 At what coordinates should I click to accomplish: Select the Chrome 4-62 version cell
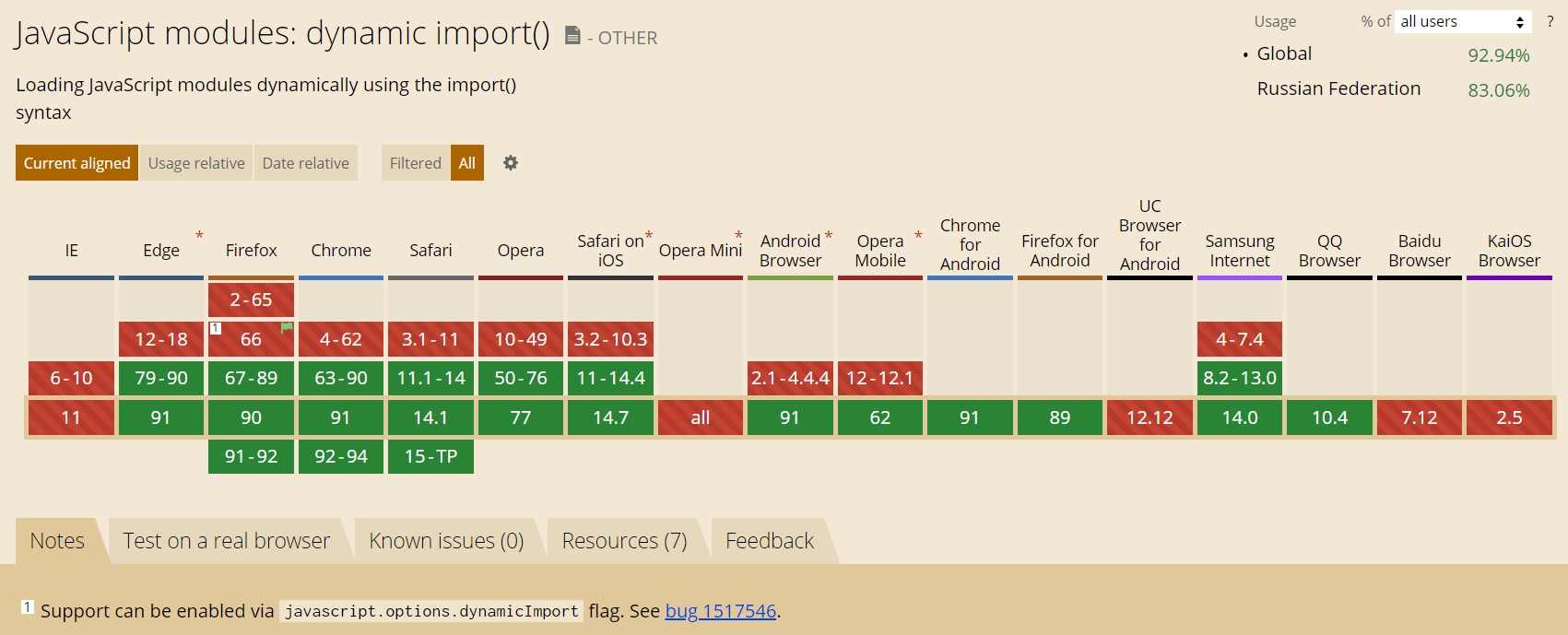(341, 339)
